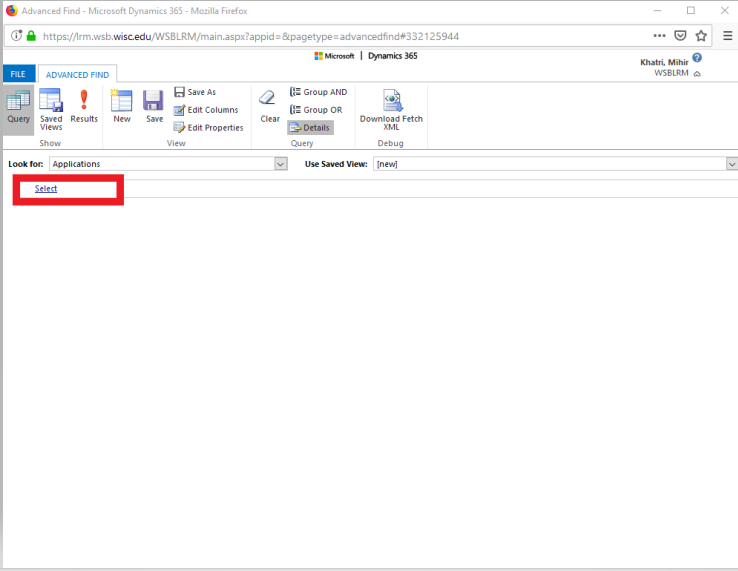Click the Select link to add criteria
The width and height of the screenshot is (738, 571).
[x=46, y=189]
